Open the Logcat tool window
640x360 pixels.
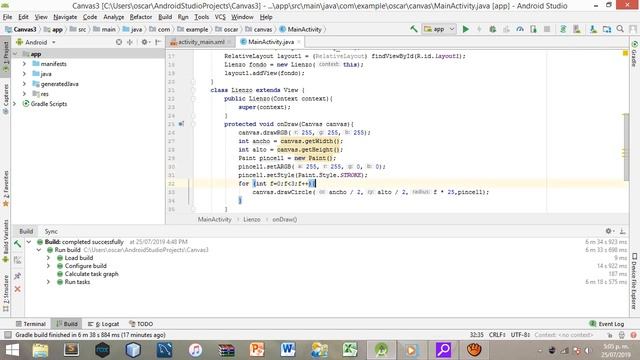pyautogui.click(x=104, y=324)
